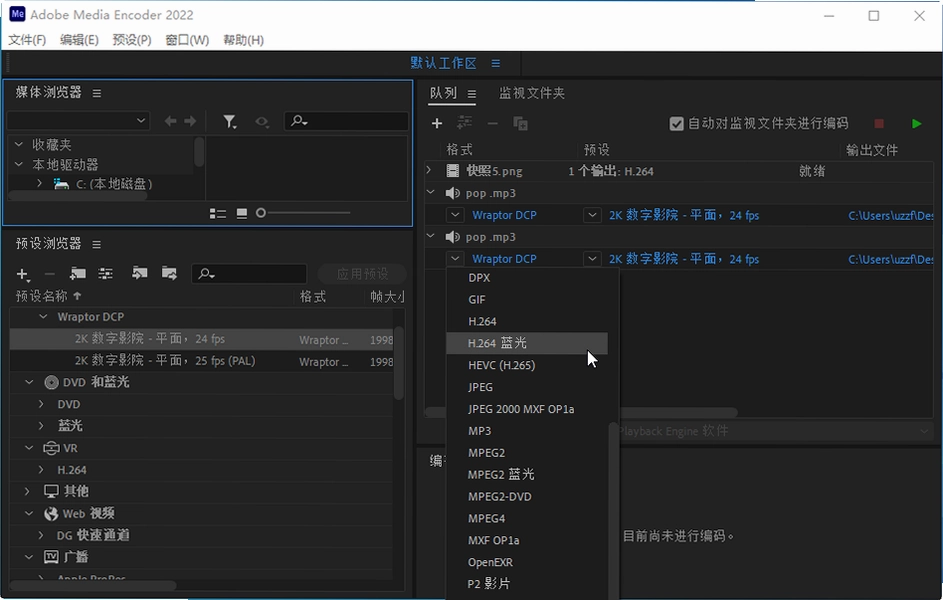This screenshot has width=943, height=600.
Task: Open the Queue panel menu icon
Action: click(x=472, y=94)
